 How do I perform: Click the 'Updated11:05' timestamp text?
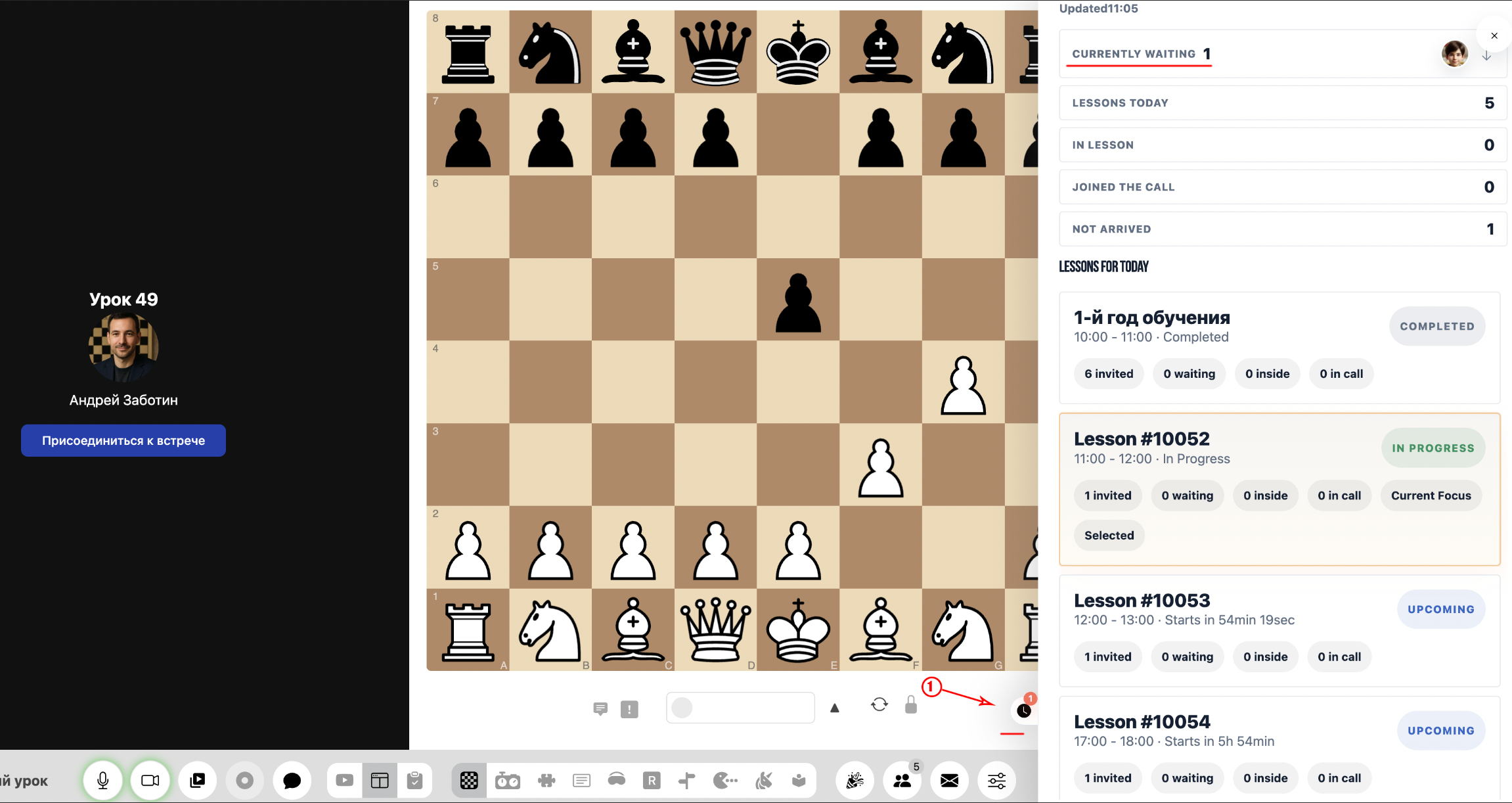click(x=1098, y=9)
